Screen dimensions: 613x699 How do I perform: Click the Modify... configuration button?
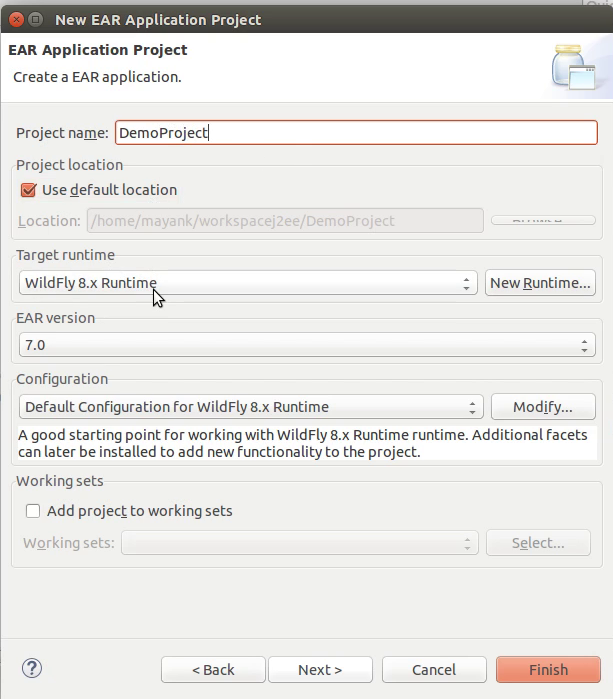(543, 407)
